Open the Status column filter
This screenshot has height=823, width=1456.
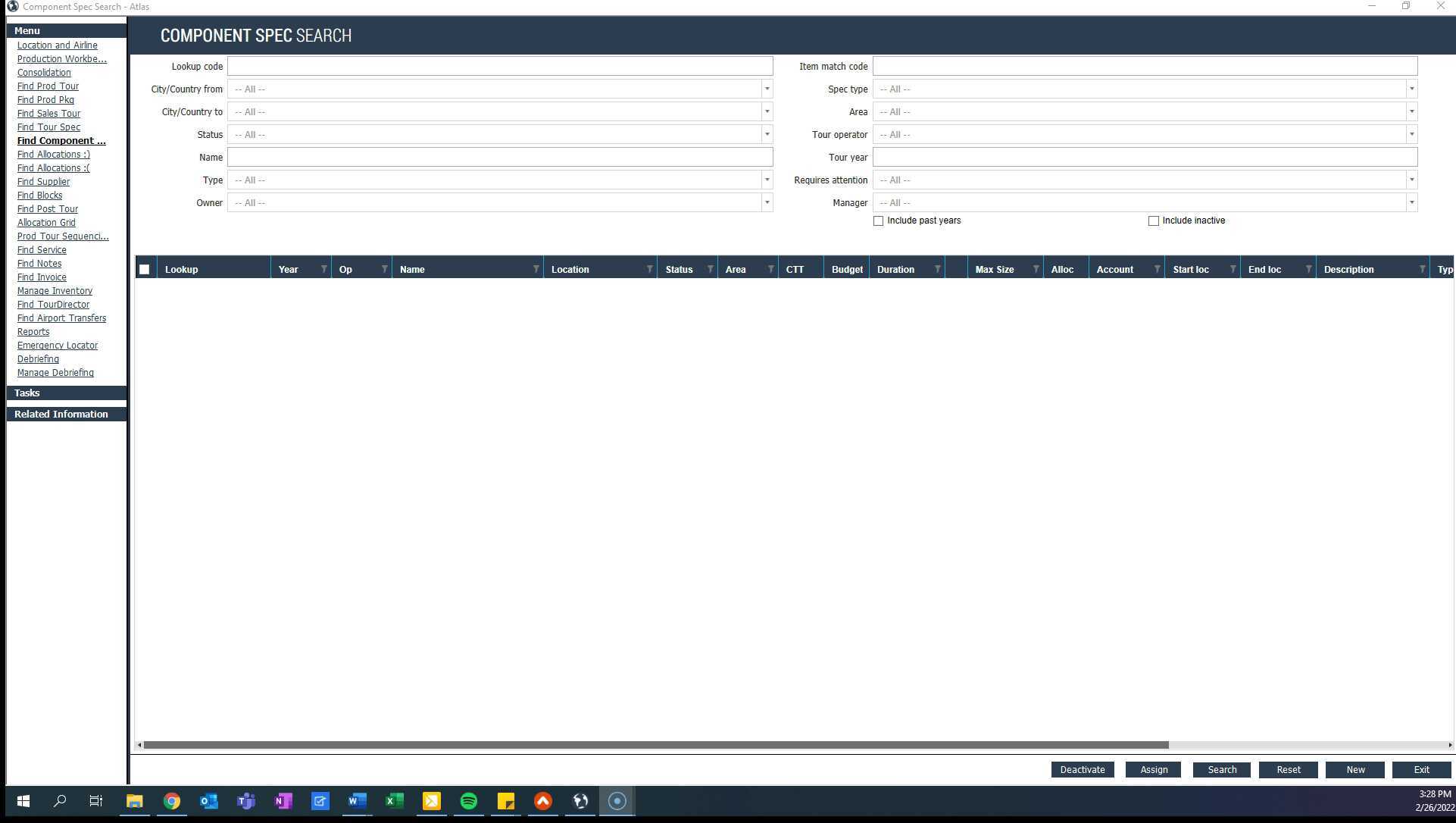coord(710,268)
